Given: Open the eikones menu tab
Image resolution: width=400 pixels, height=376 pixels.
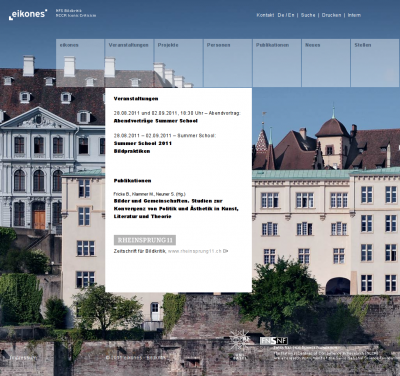Looking at the screenshot, I should pyautogui.click(x=80, y=63).
